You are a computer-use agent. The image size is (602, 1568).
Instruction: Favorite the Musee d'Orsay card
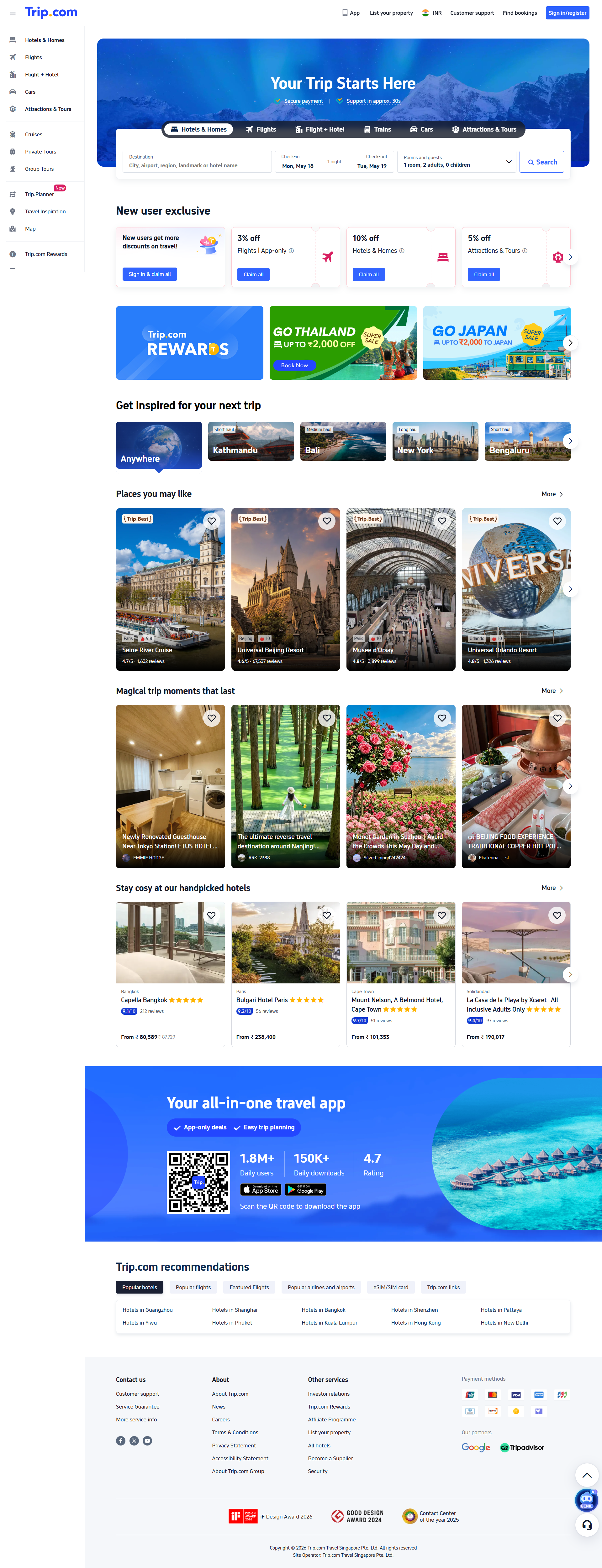click(x=442, y=521)
